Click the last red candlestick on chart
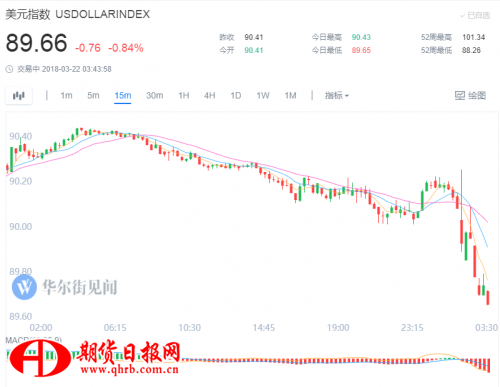This screenshot has height=387, width=500. pos(488,297)
